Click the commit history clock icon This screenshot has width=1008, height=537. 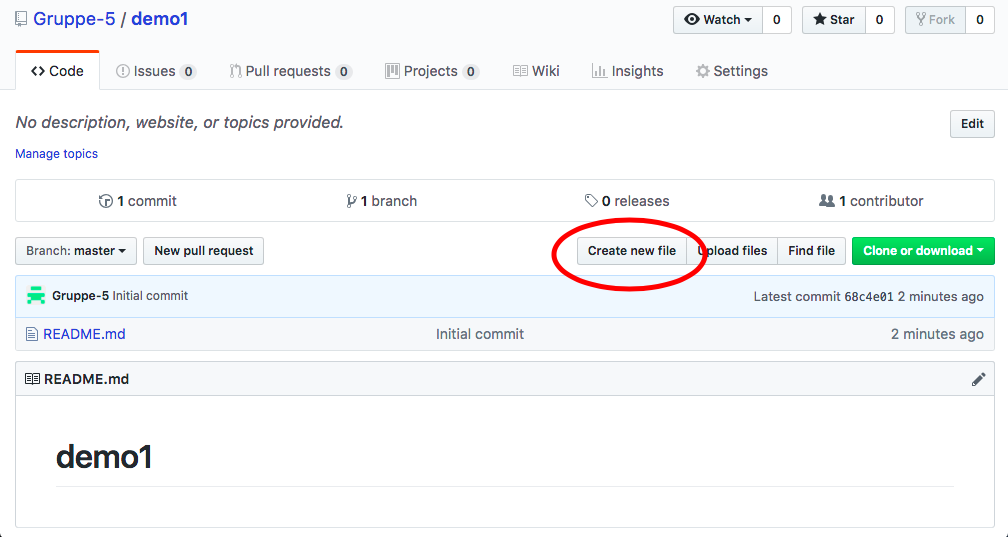coord(105,201)
